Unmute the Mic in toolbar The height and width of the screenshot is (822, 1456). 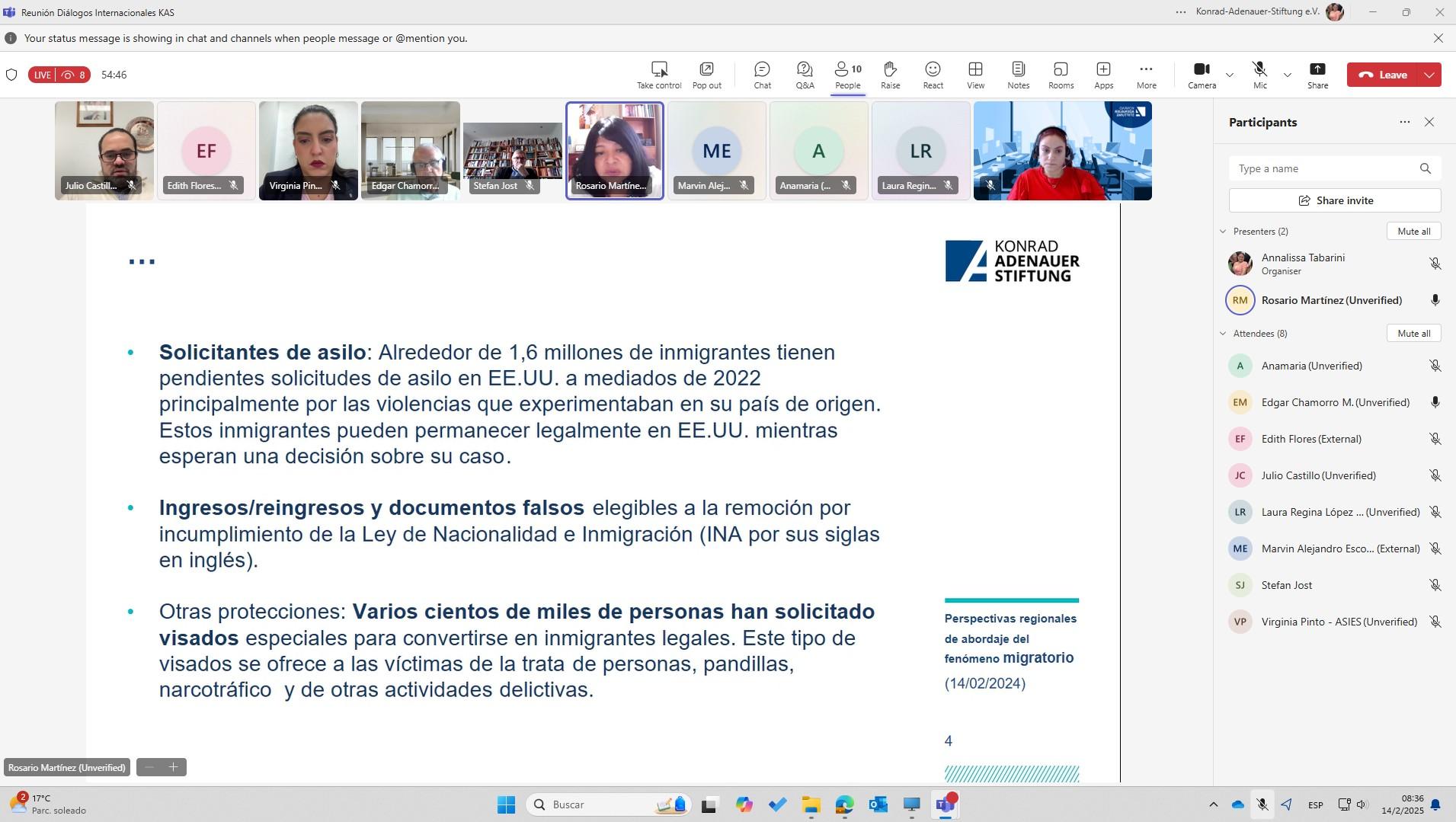1259,75
